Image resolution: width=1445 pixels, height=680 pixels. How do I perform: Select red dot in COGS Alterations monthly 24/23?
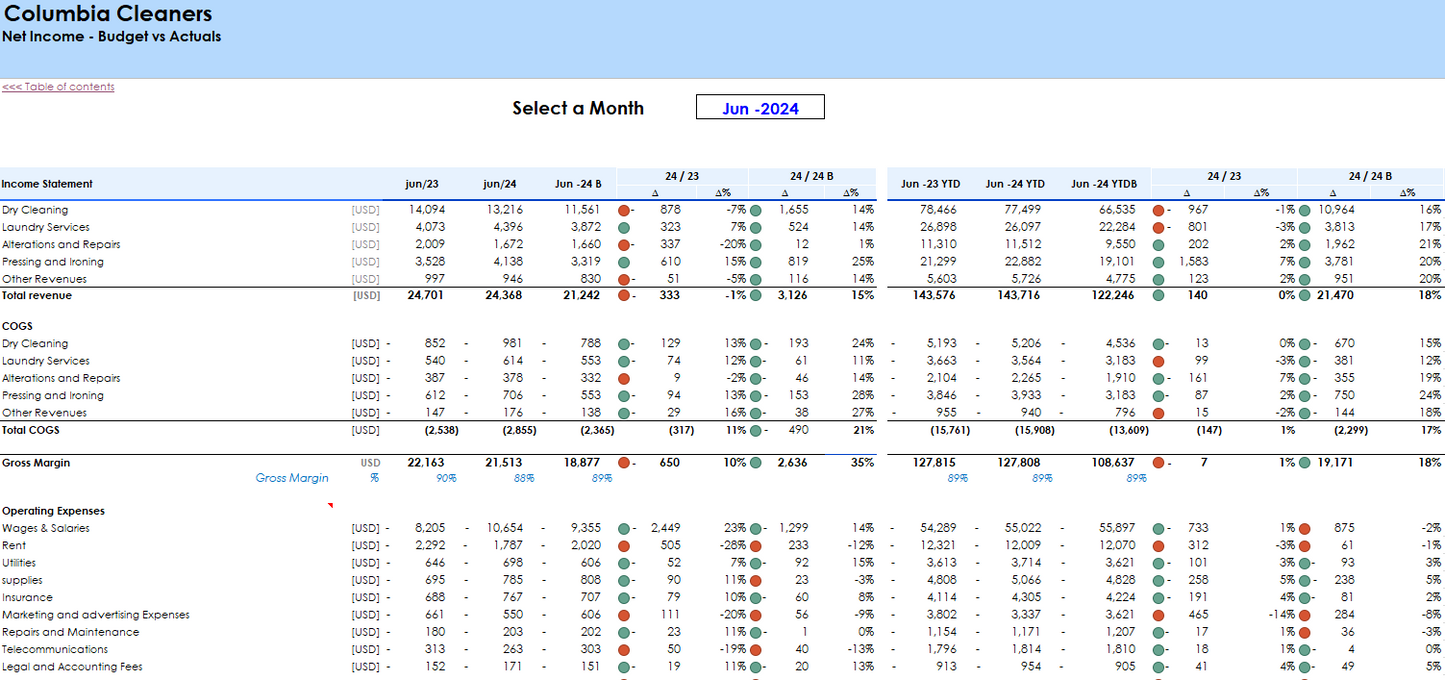(x=624, y=379)
